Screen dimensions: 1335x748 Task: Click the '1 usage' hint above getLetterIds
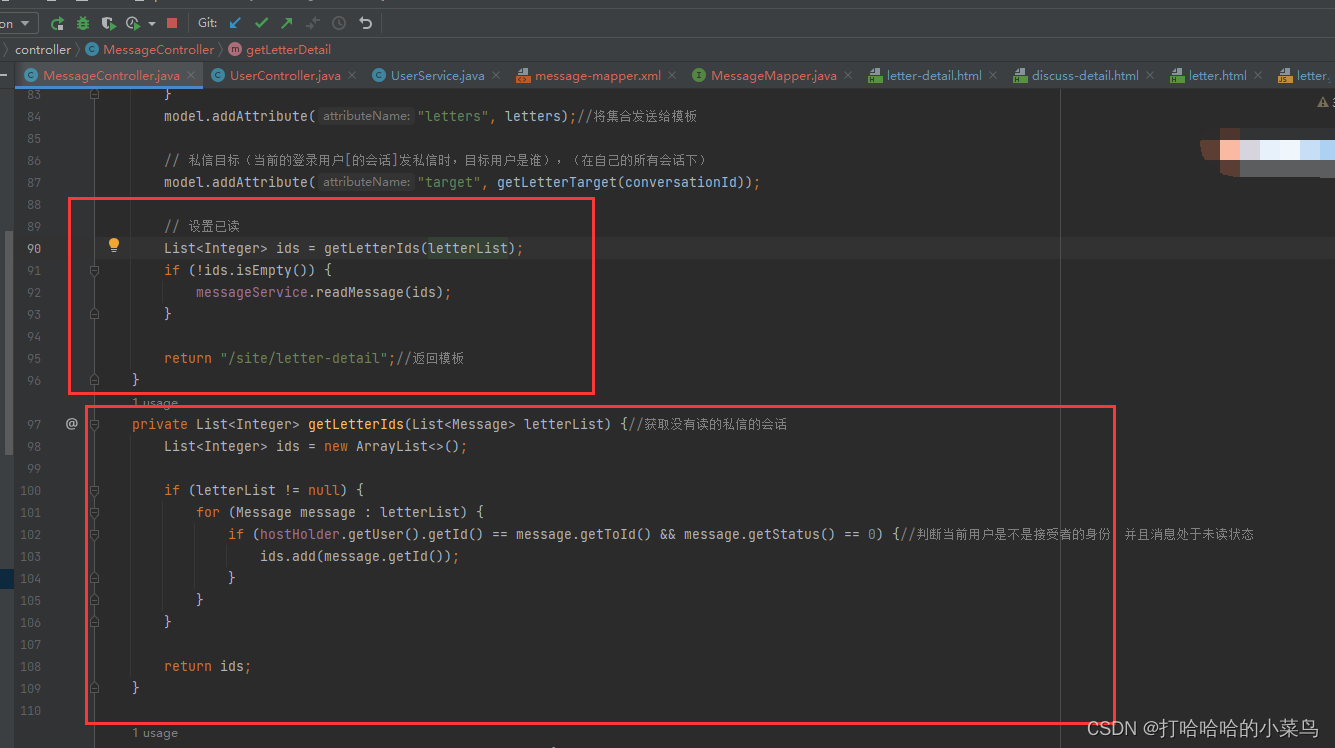[x=154, y=402]
